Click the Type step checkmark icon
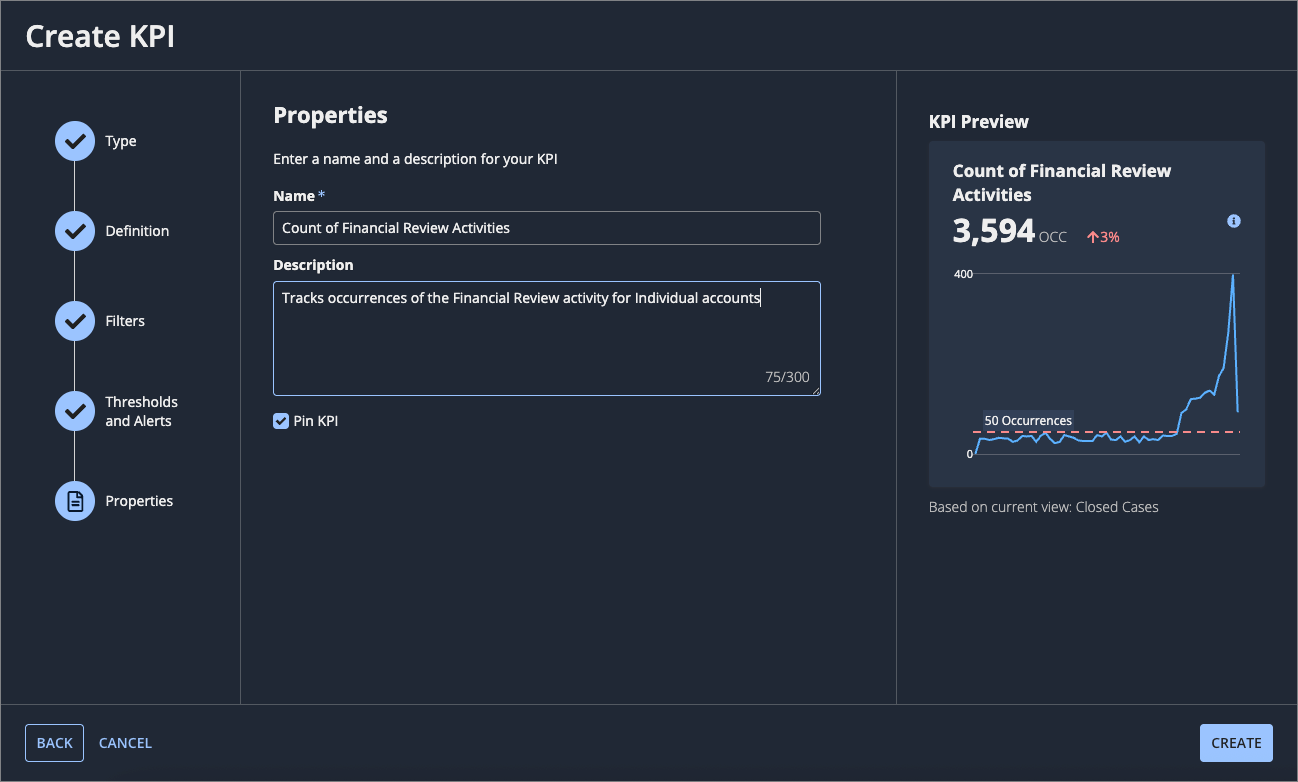 pyautogui.click(x=74, y=141)
